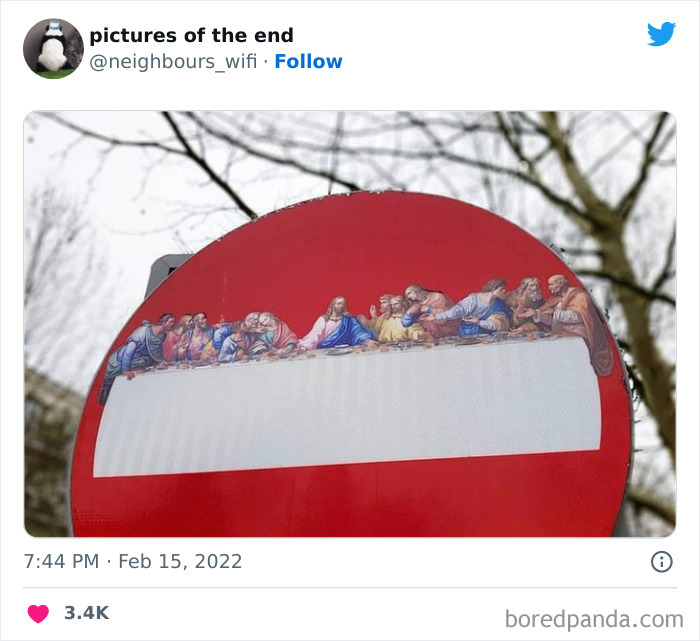Click the tweet info circle icon

coord(661,562)
